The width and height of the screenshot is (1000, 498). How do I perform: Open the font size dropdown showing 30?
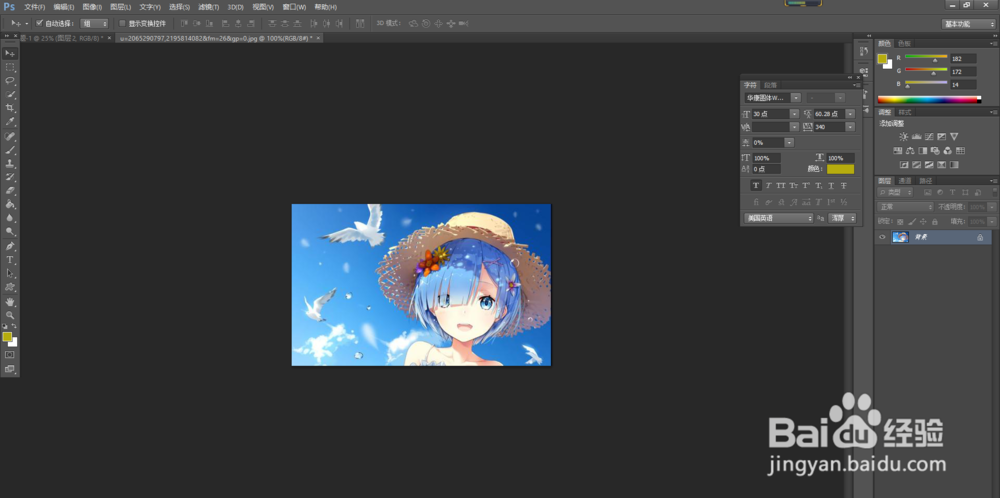[x=794, y=114]
